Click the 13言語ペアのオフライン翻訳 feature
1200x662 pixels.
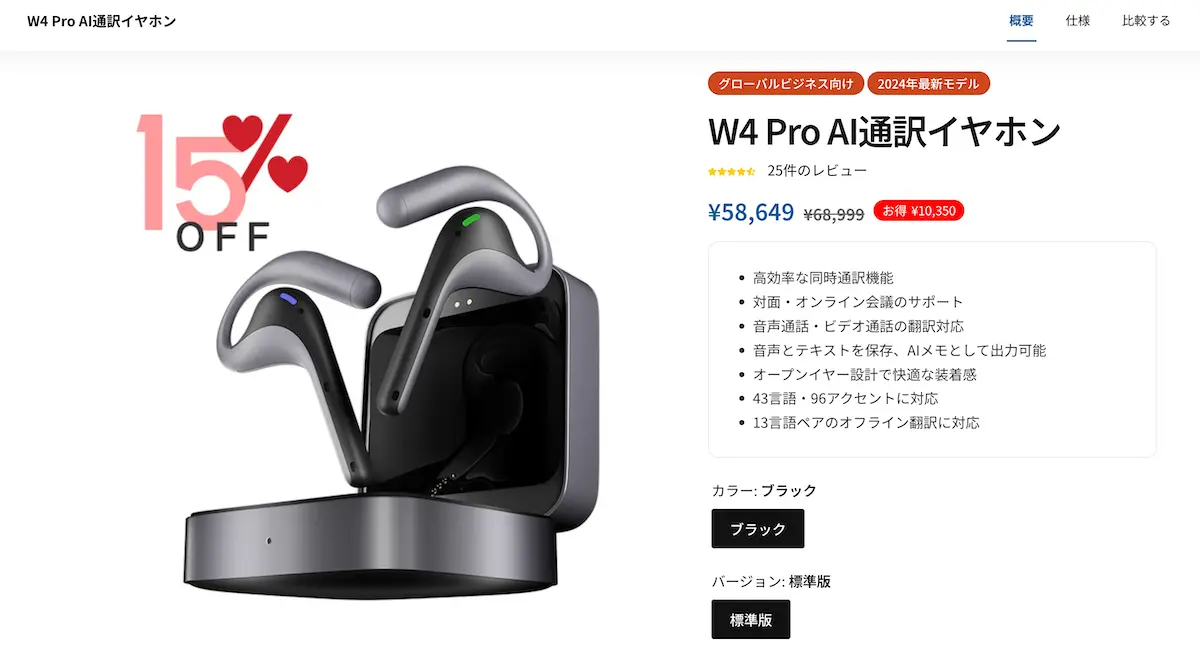[866, 422]
